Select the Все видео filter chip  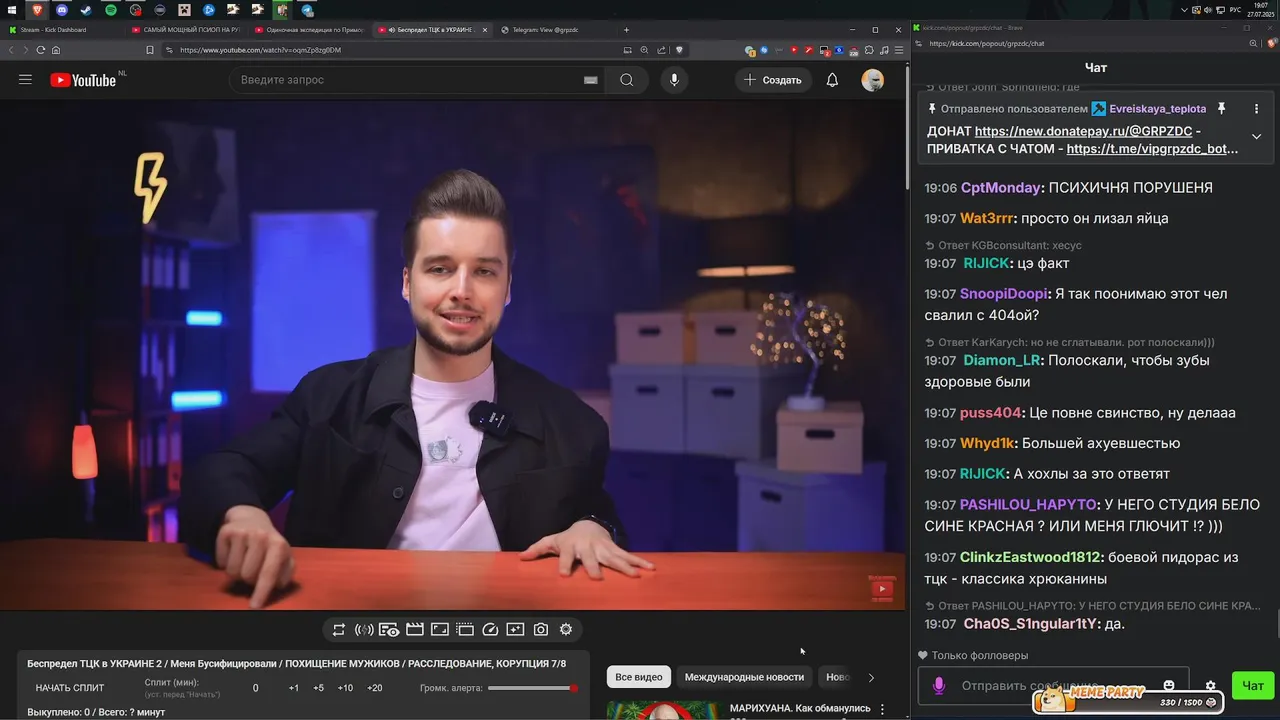638,677
